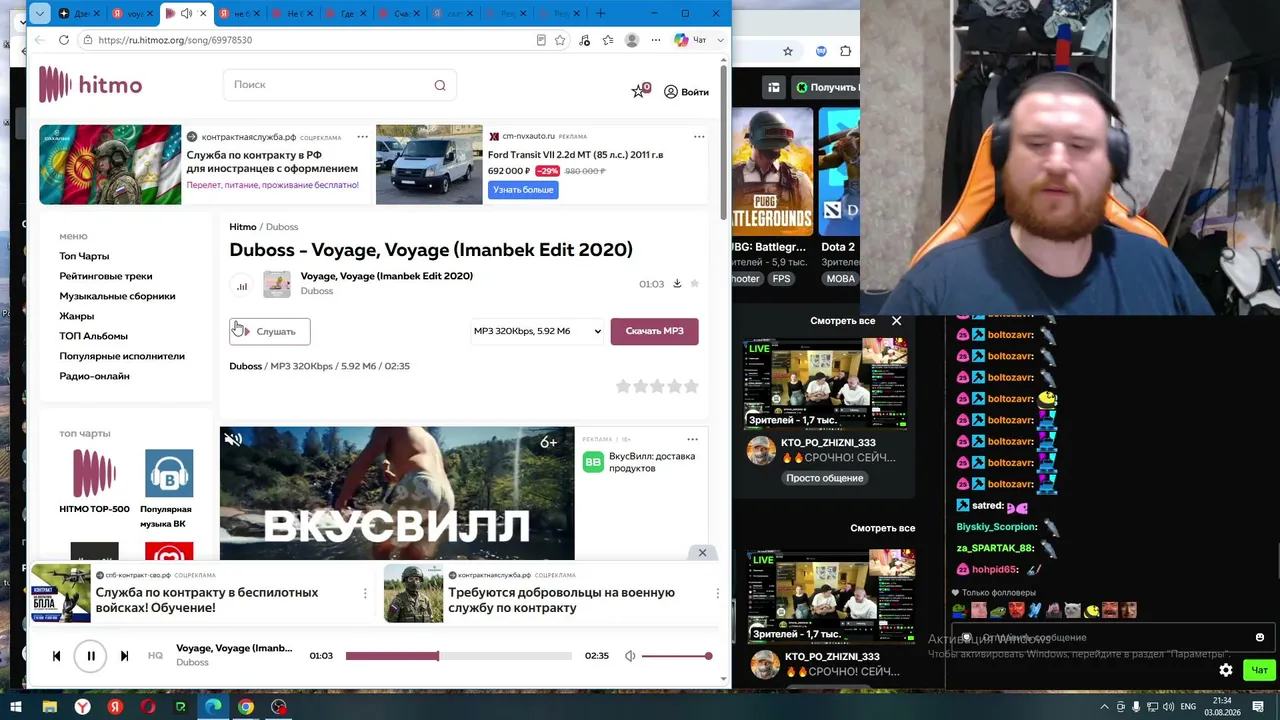This screenshot has height=720, width=1280.
Task: Unmute the ВкусВилл video ad
Action: click(x=233, y=440)
